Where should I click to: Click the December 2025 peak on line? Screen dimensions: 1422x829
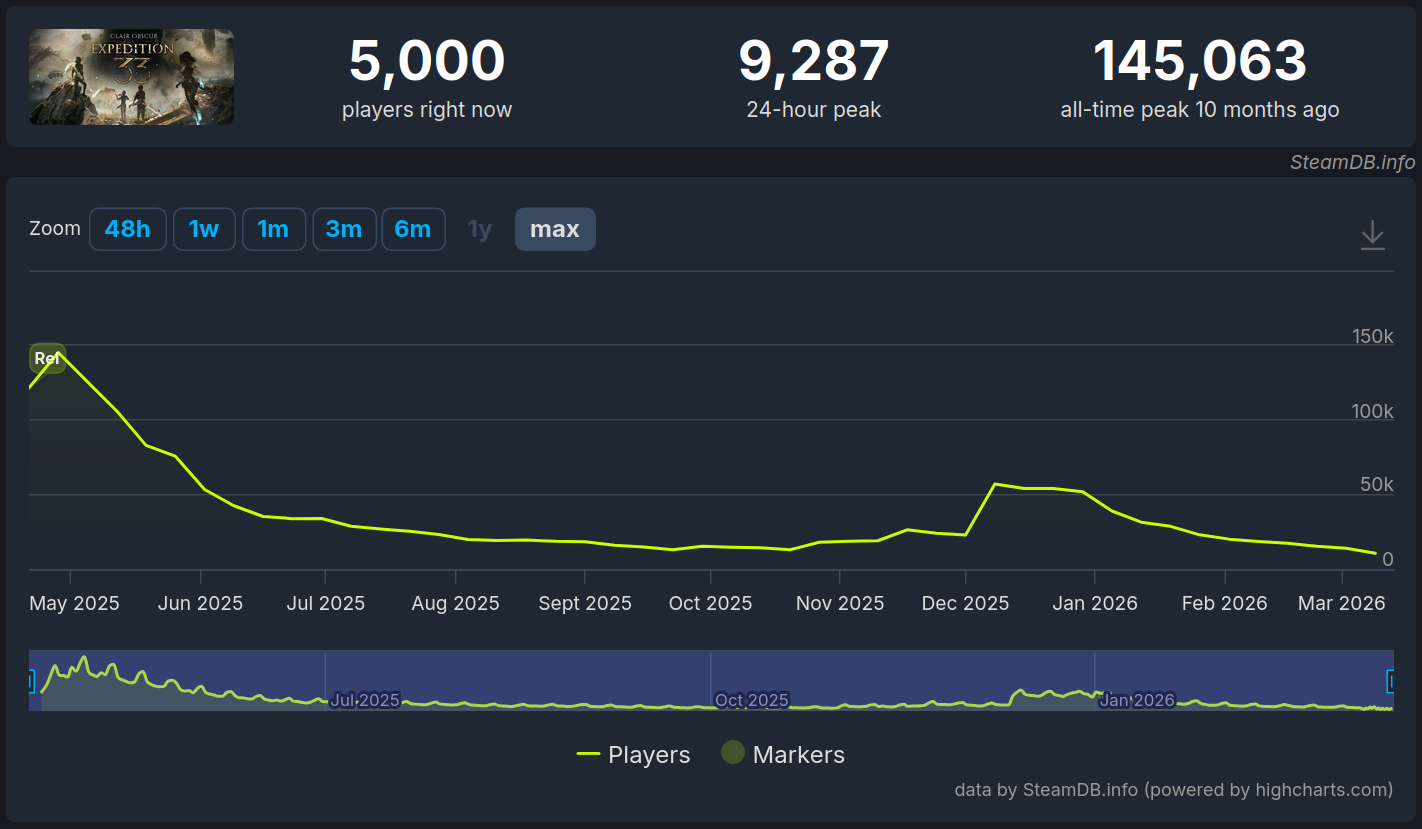pyautogui.click(x=994, y=484)
